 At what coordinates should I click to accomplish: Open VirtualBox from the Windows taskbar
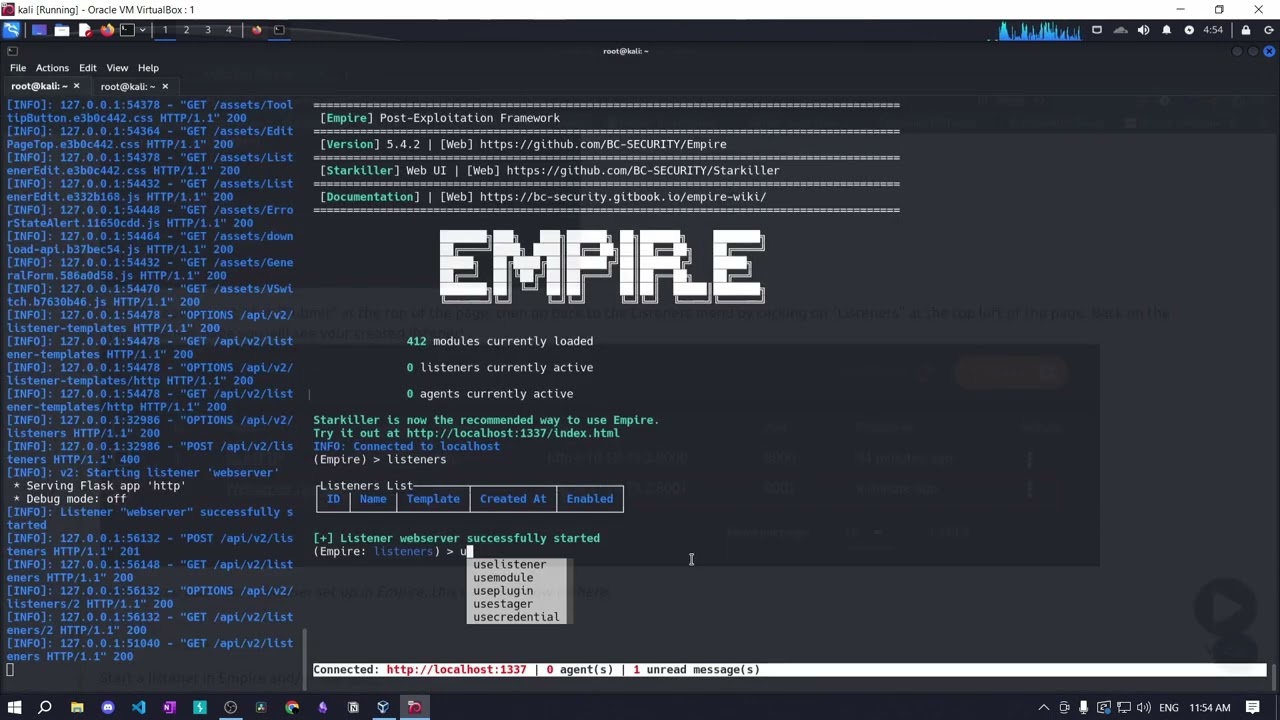click(383, 707)
